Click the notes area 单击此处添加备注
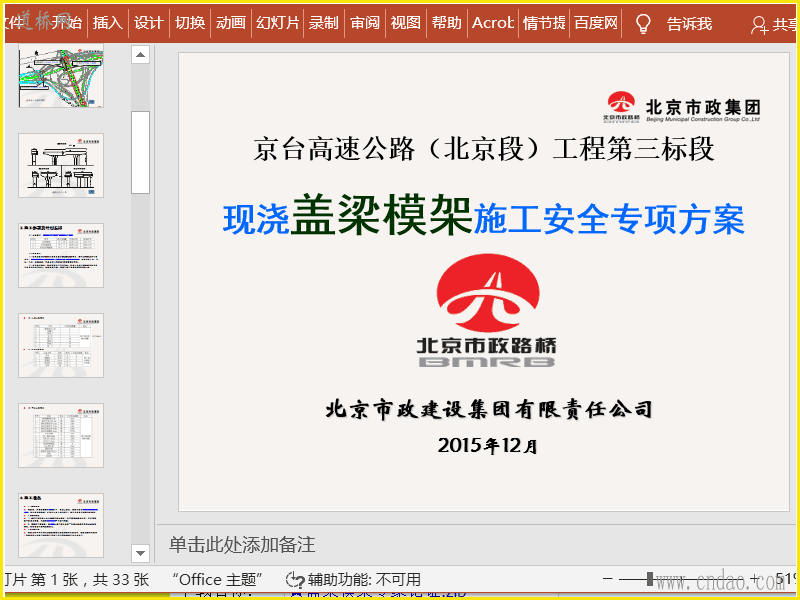The image size is (800, 600). click(x=242, y=545)
